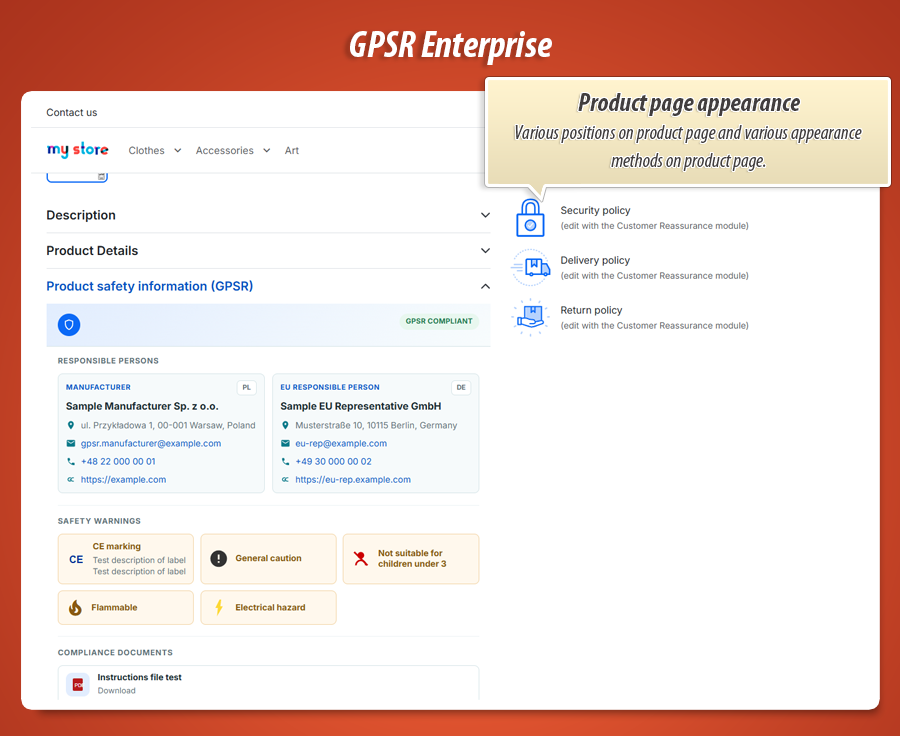Click the Security policy text
The width and height of the screenshot is (900, 736).
pyautogui.click(x=595, y=211)
